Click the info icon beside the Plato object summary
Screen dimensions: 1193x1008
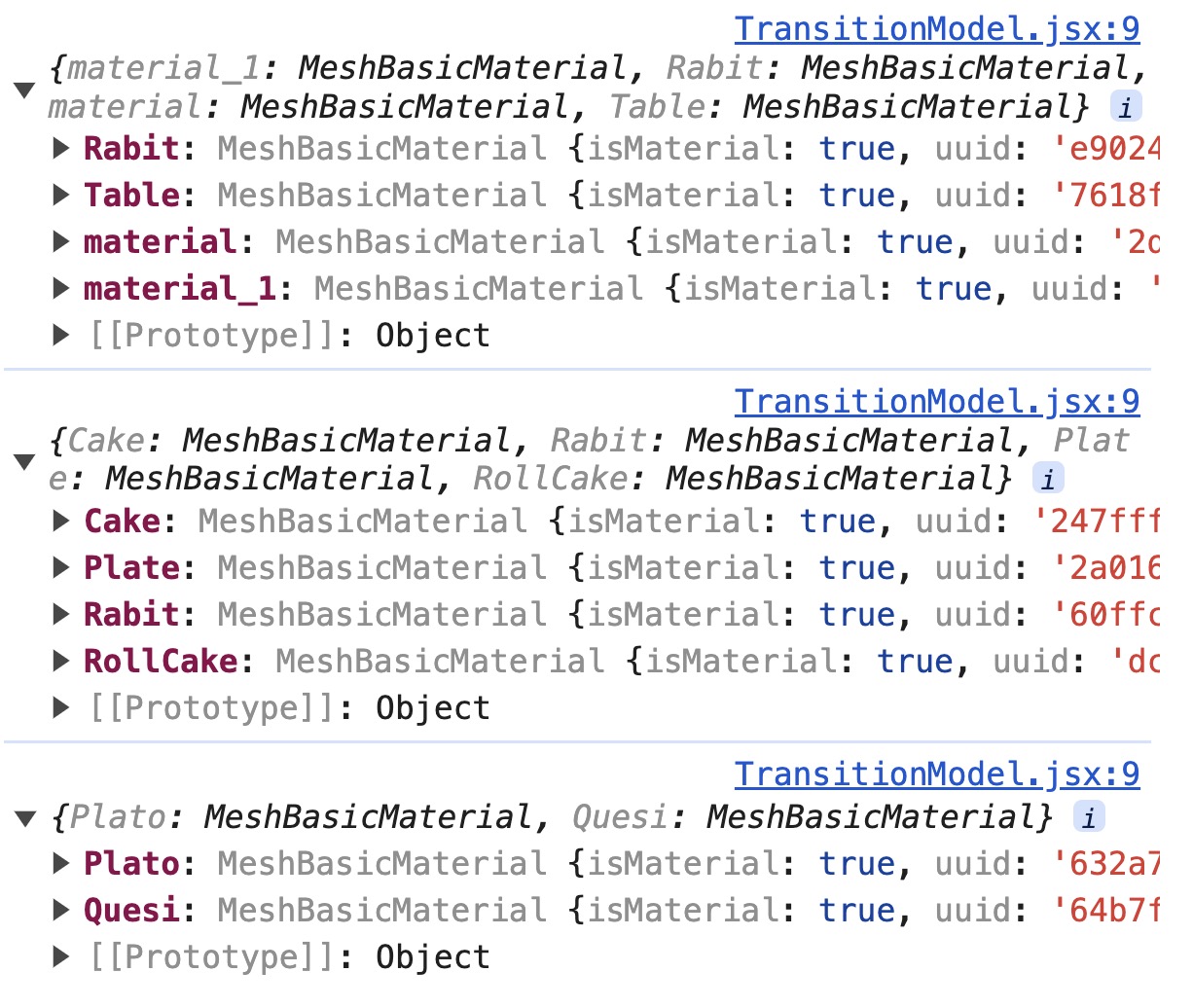pyautogui.click(x=1091, y=817)
